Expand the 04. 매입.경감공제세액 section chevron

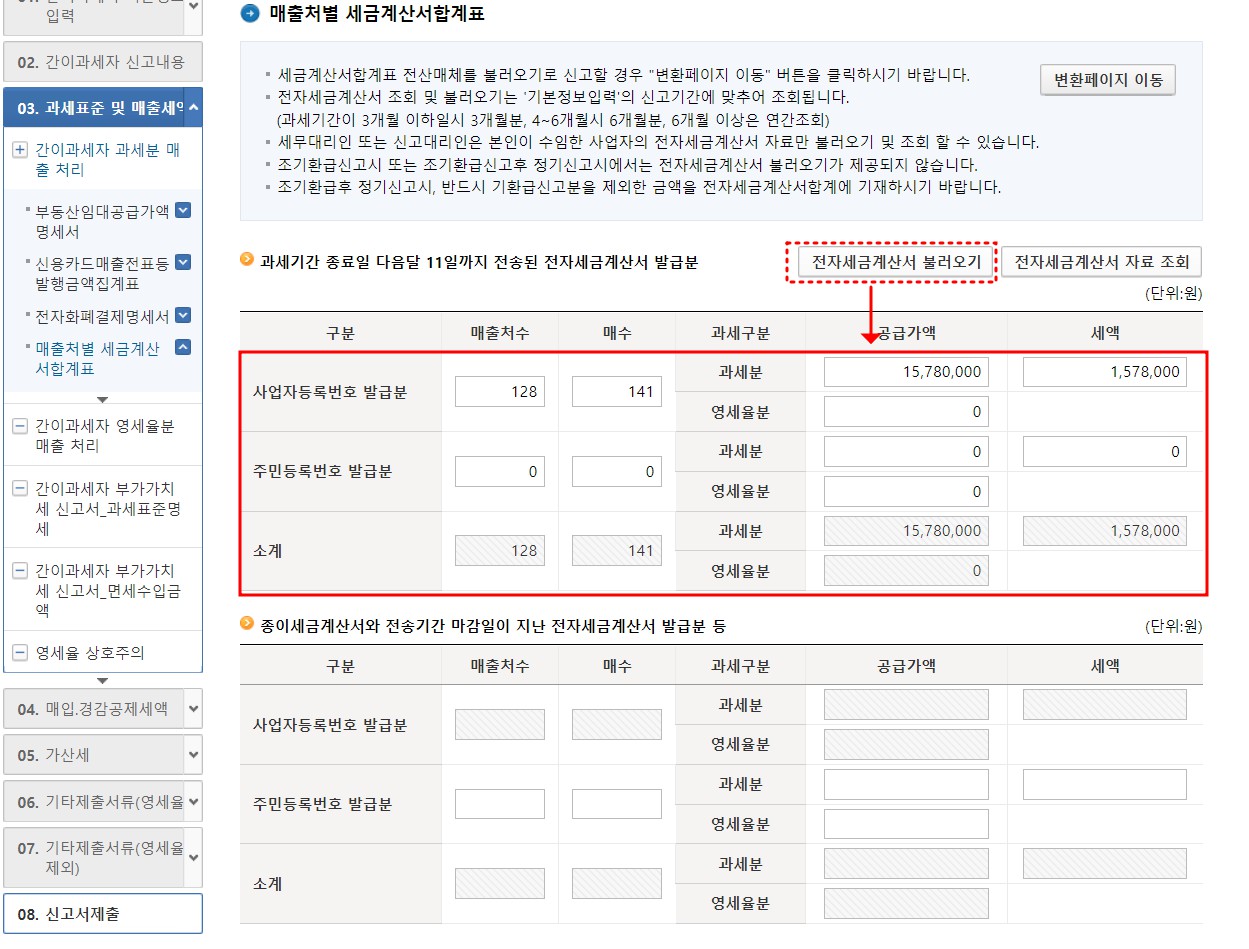pyautogui.click(x=193, y=706)
